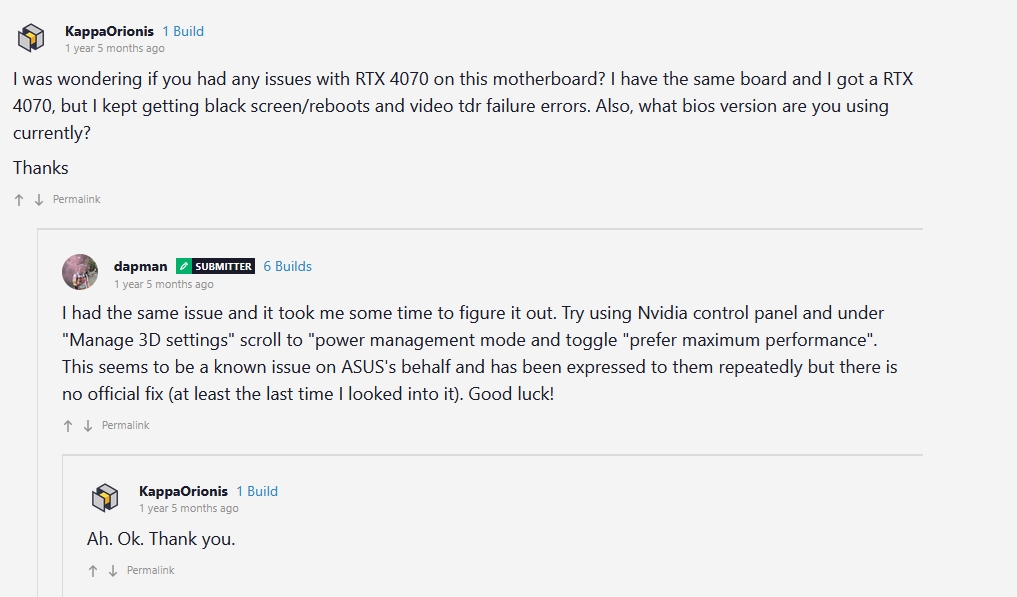Click dapman's profile picture
This screenshot has height=597, width=1017.
80,272
